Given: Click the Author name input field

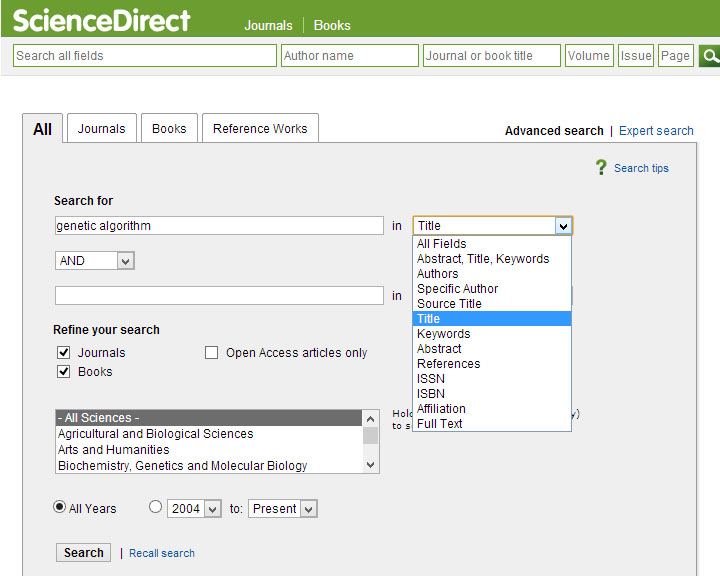Looking at the screenshot, I should click(x=348, y=56).
